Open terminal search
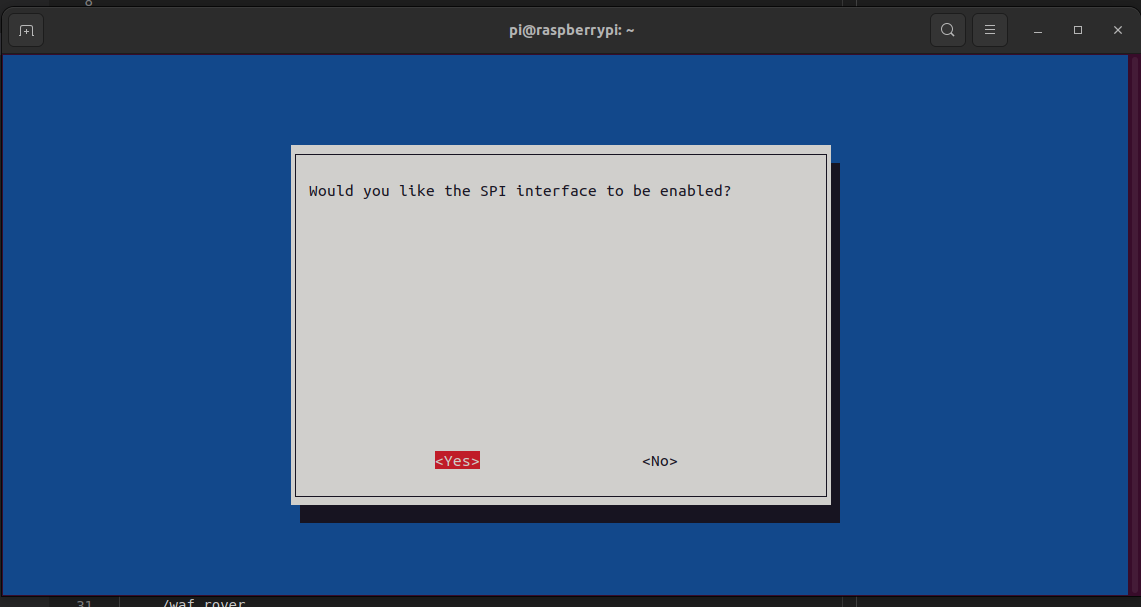The height and width of the screenshot is (607, 1141). (x=947, y=30)
